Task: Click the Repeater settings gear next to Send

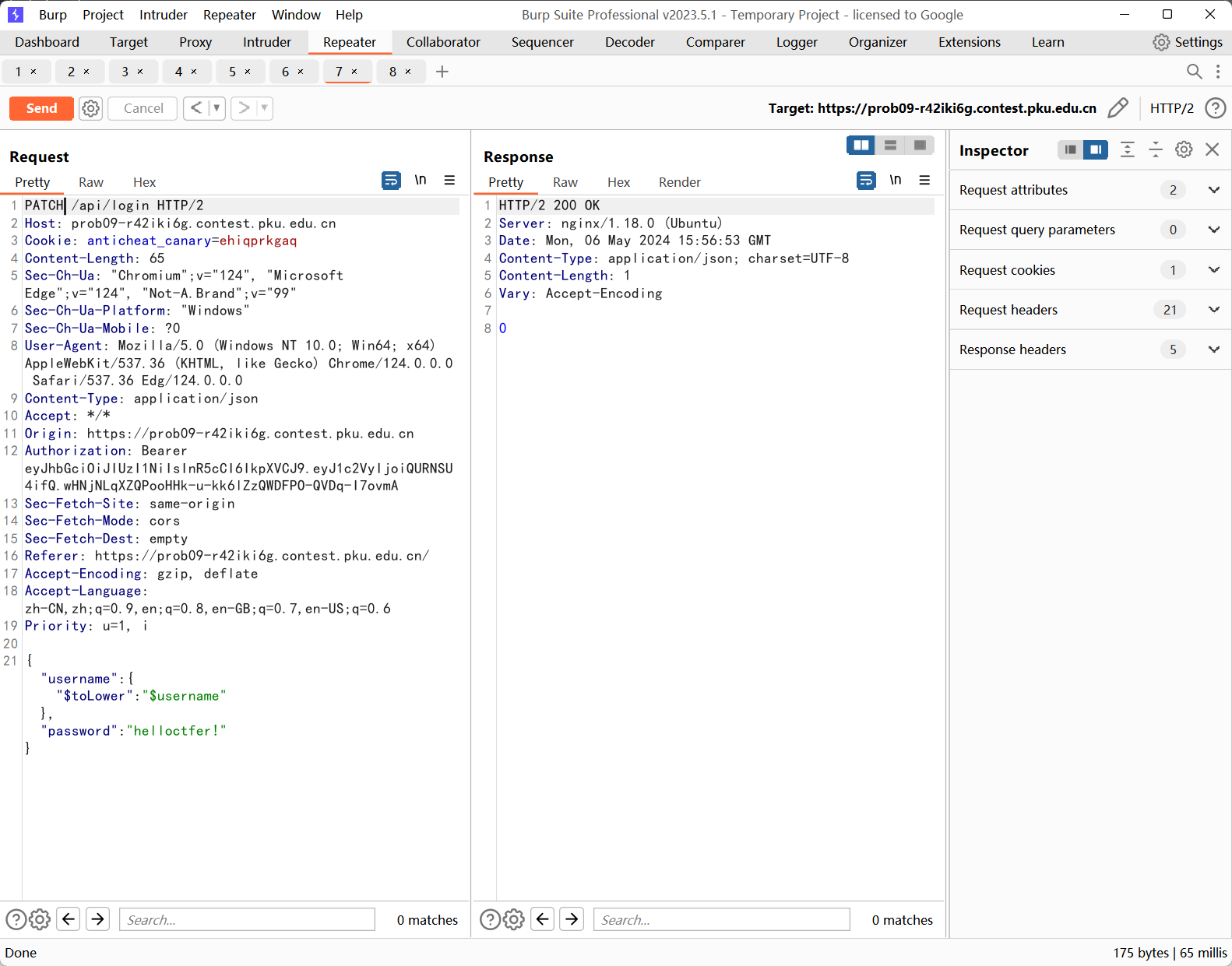Action: pyautogui.click(x=91, y=108)
